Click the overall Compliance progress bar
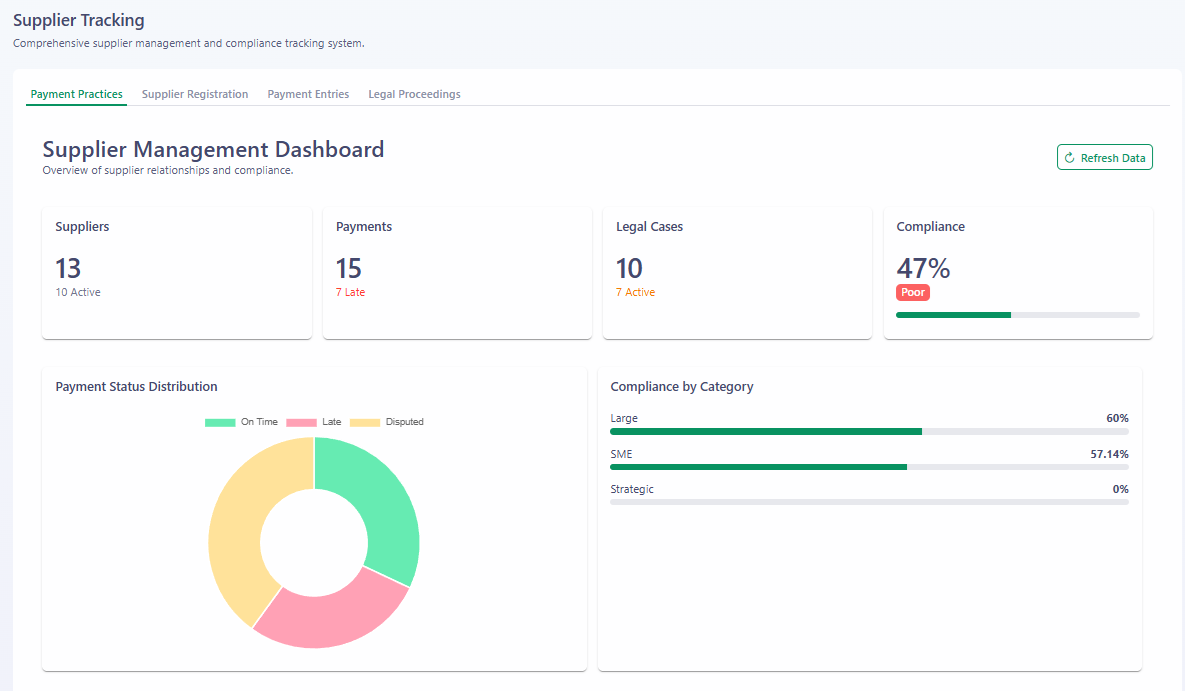The height and width of the screenshot is (691, 1185). 1017,315
